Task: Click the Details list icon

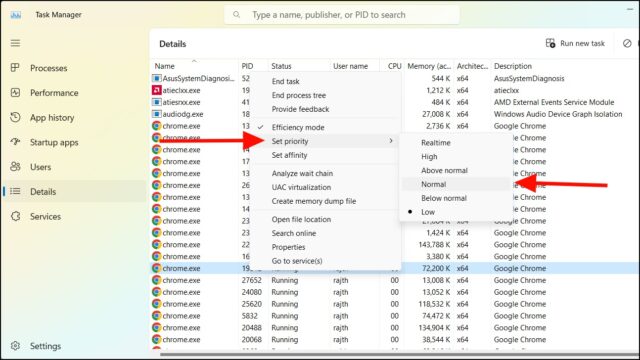Action: coord(15,191)
